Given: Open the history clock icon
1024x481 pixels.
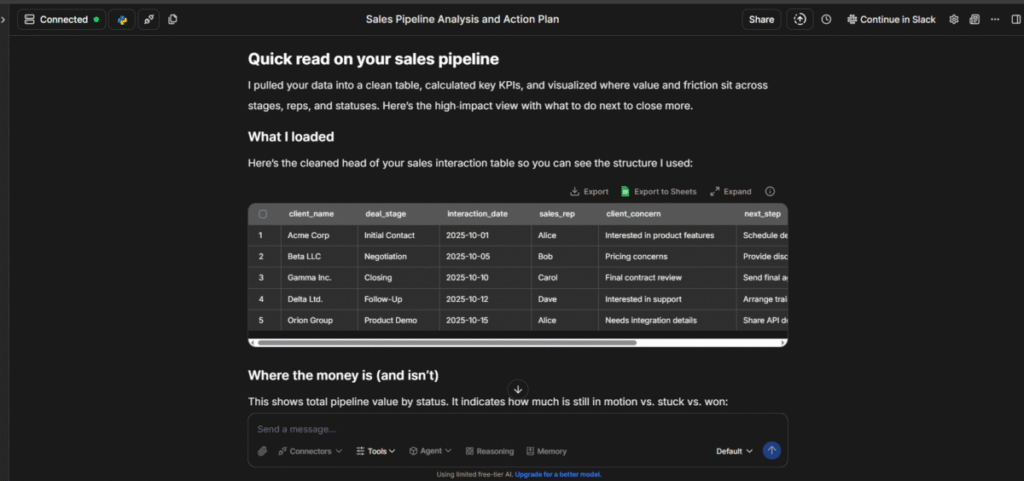Looking at the screenshot, I should click(x=826, y=19).
